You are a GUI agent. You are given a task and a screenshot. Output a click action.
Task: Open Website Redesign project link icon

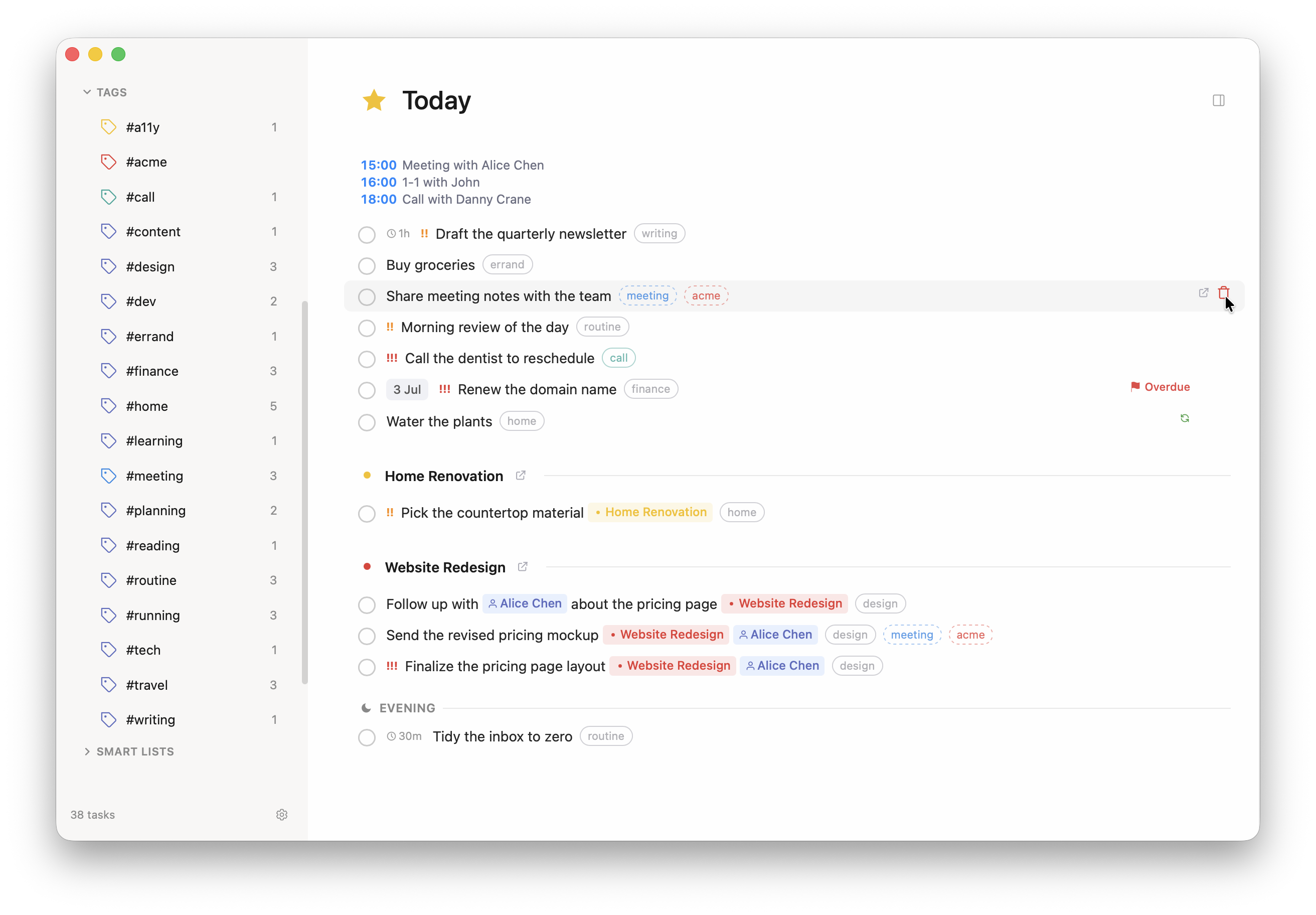[x=523, y=567]
